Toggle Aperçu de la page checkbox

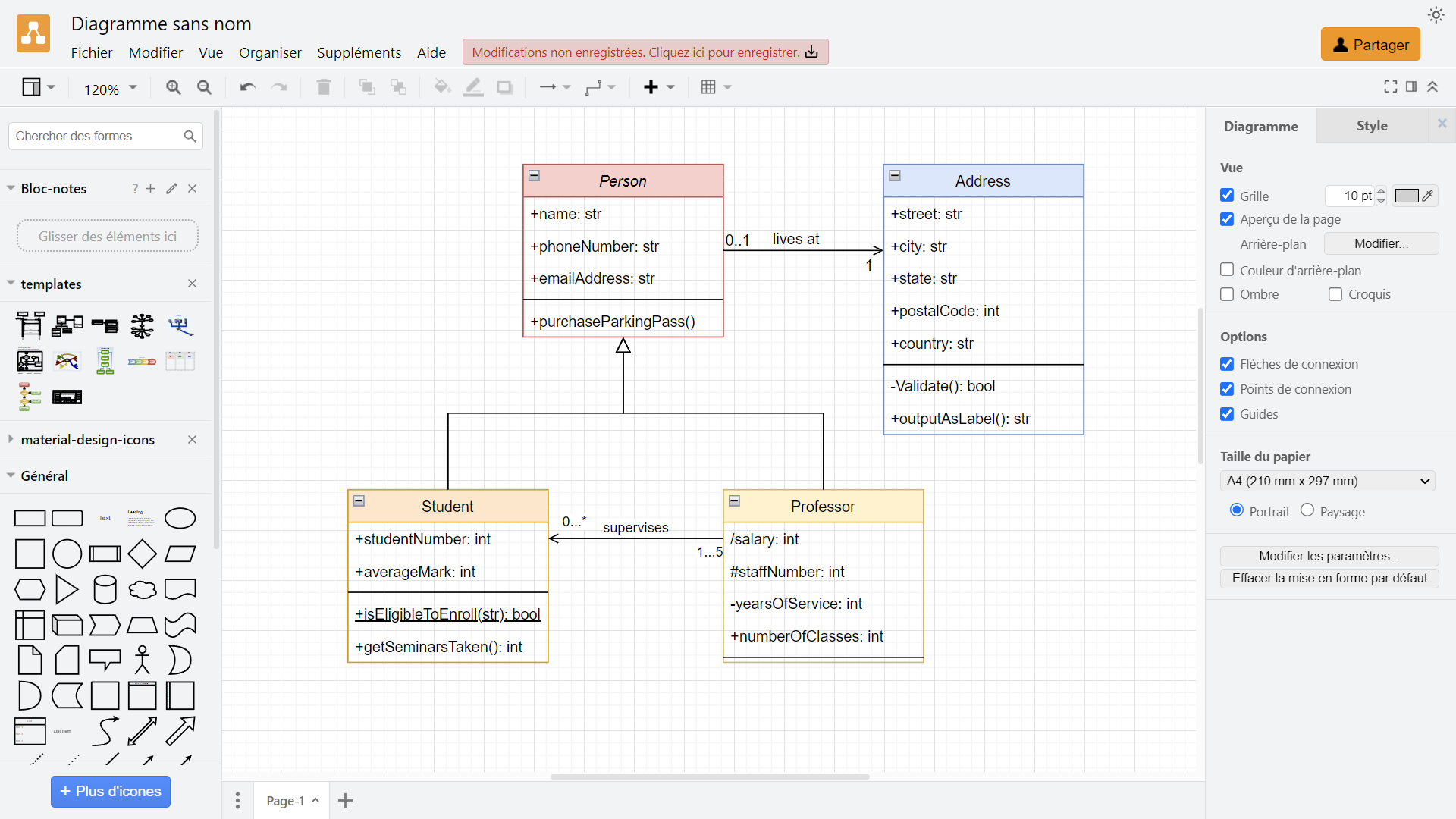[1227, 219]
